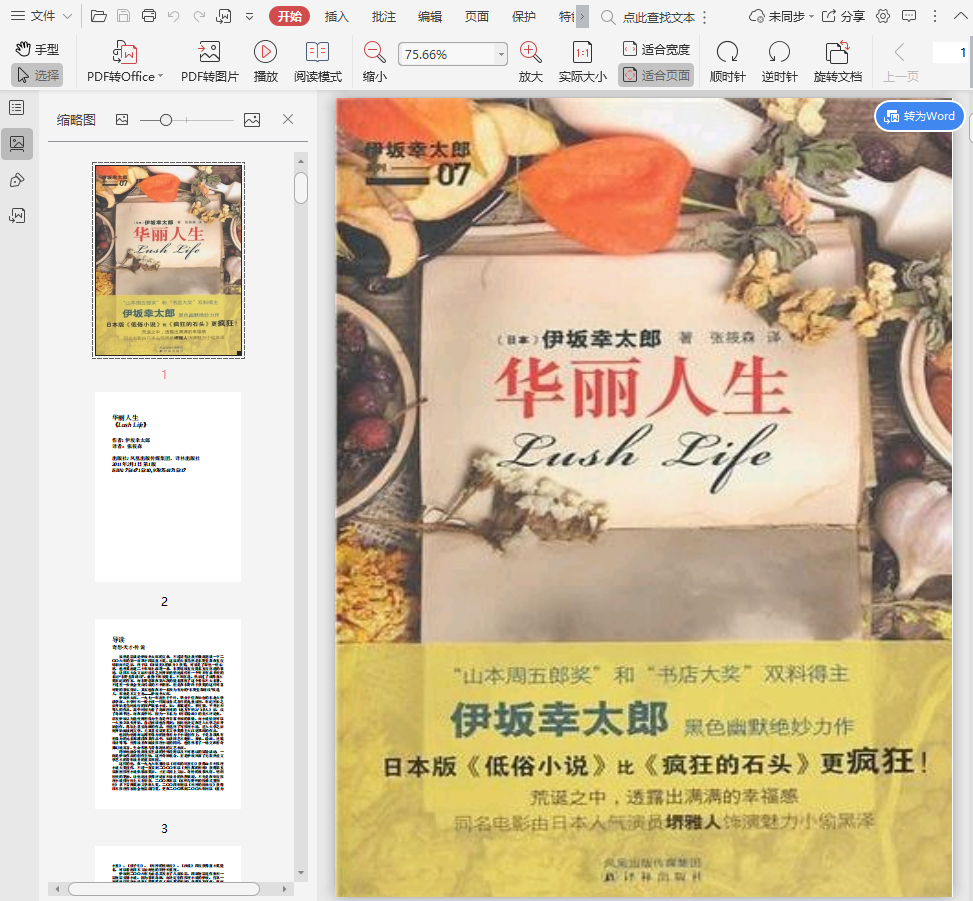The image size is (973, 901).
Task: Set 实际大小 actual size view
Action: pos(583,61)
